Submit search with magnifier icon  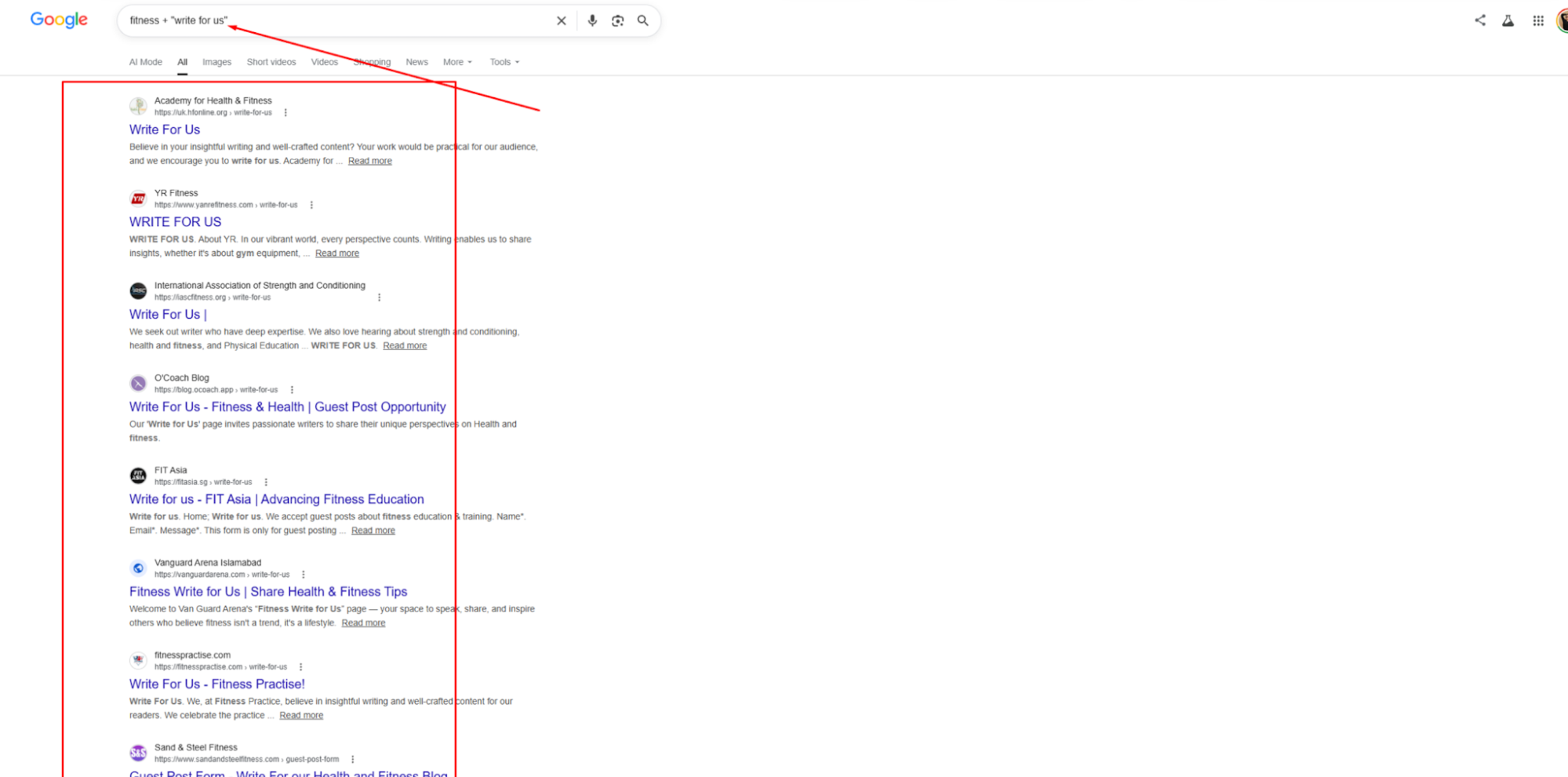click(642, 21)
